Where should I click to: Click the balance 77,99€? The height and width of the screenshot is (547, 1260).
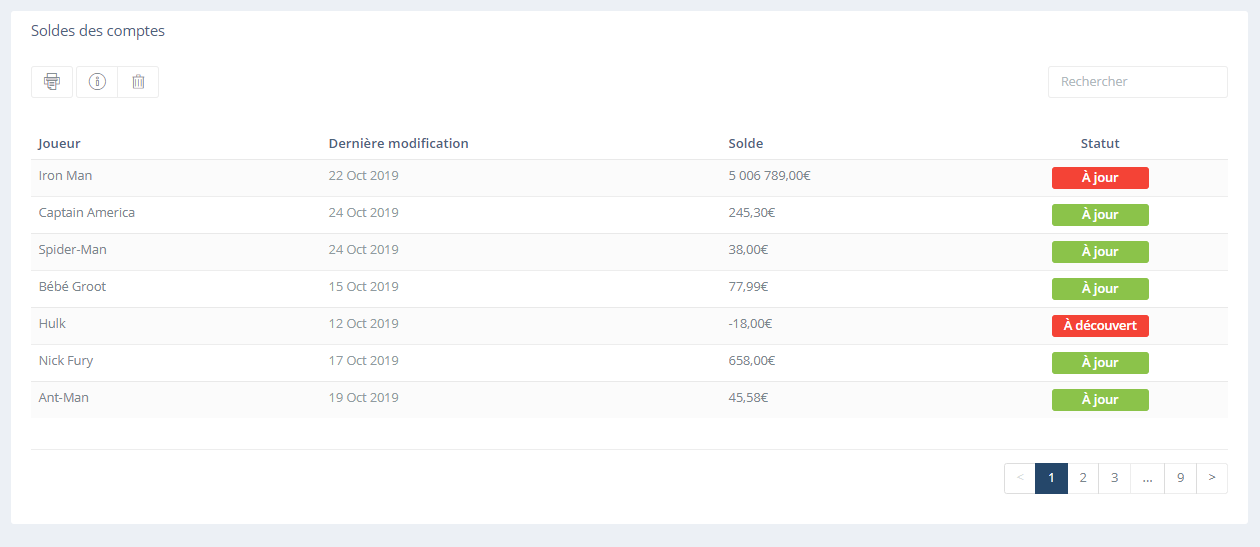[x=748, y=287]
